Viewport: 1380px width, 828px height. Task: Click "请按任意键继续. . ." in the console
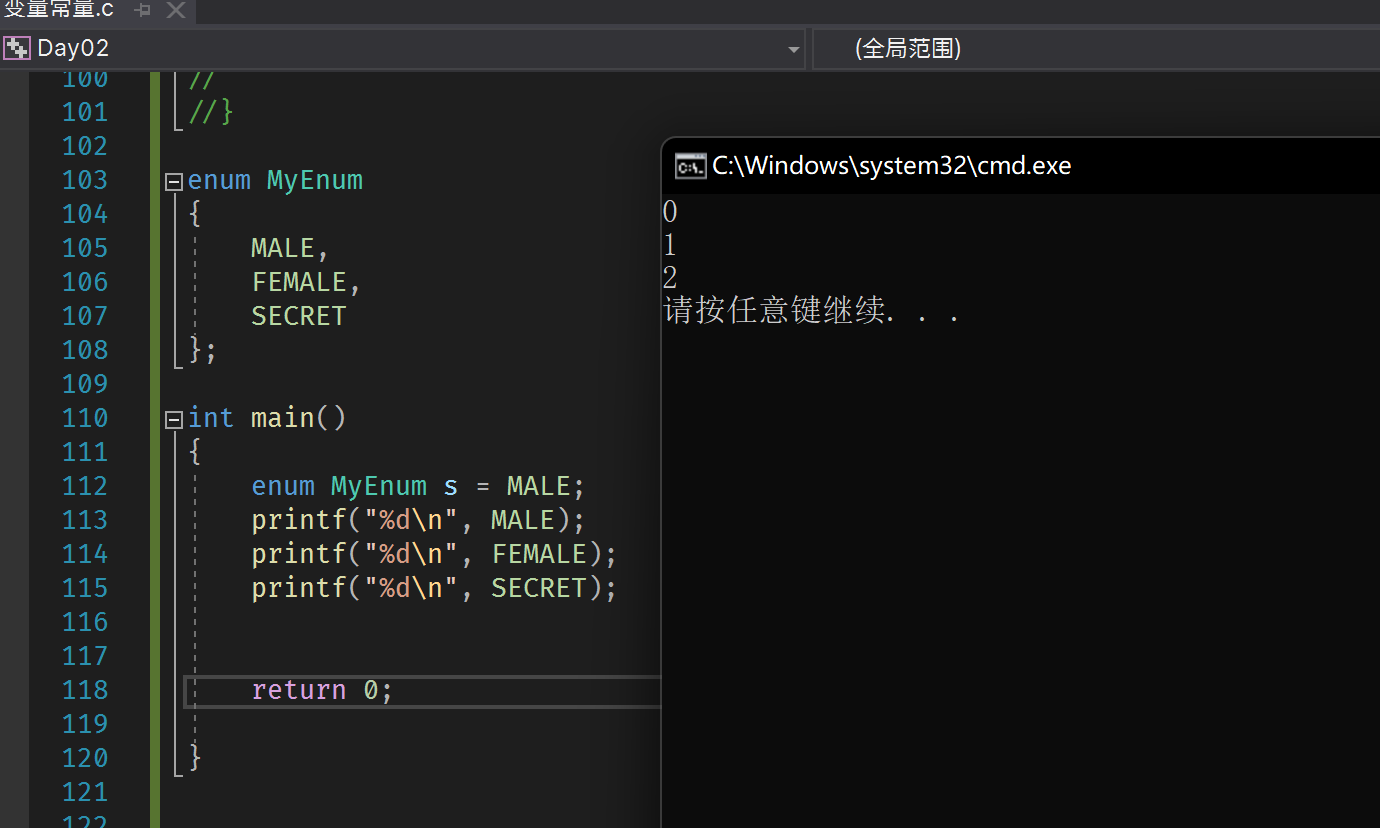812,311
